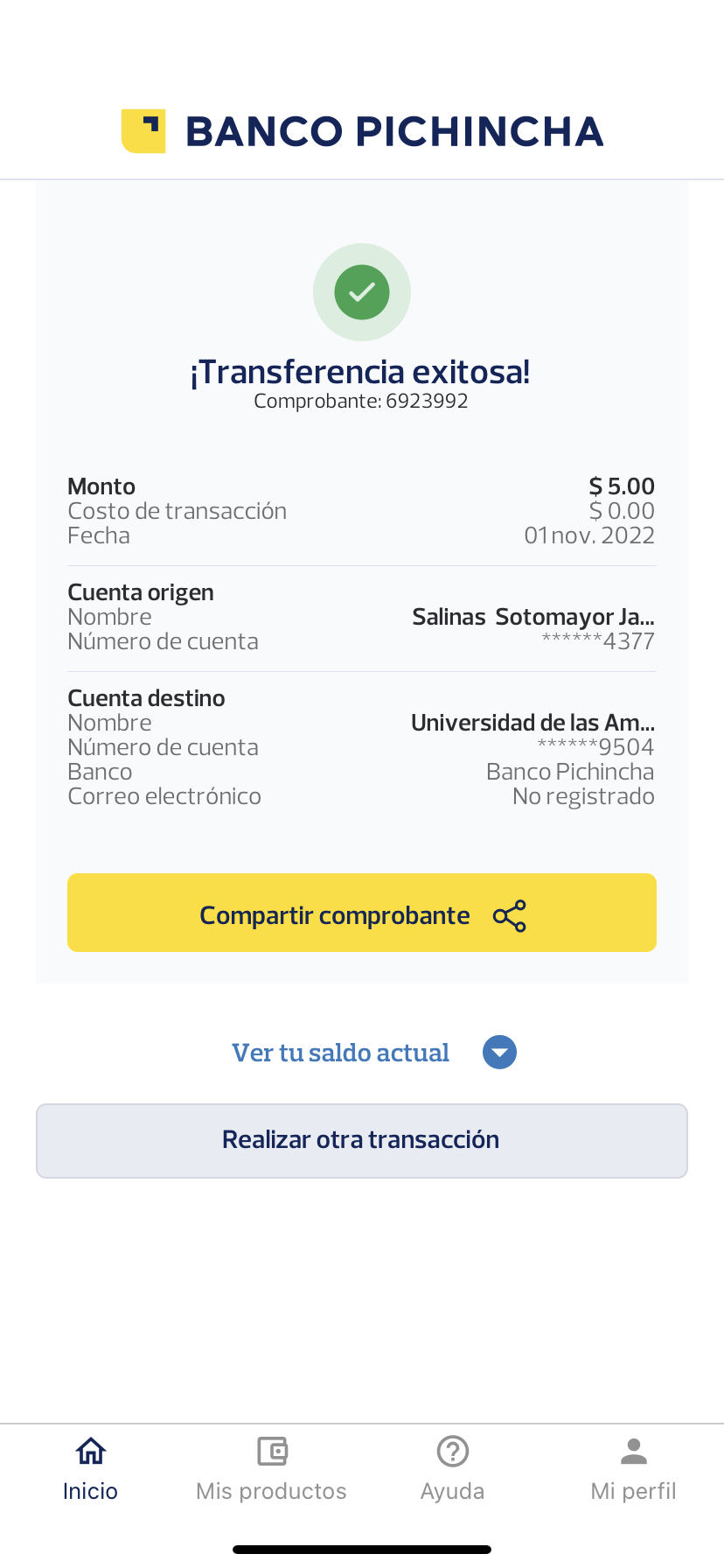
Task: Tap the Inicio home icon
Action: coord(91,1452)
